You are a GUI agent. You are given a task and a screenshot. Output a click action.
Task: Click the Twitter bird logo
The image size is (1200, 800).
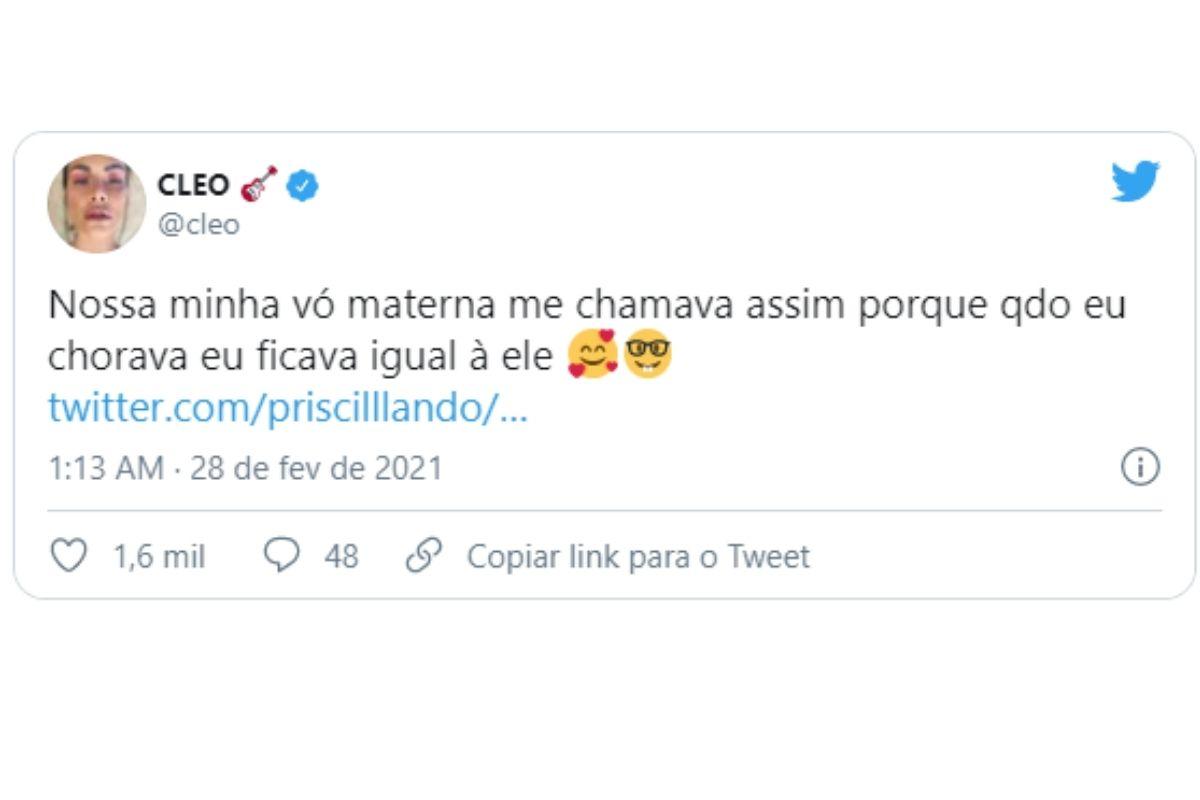click(x=1135, y=181)
